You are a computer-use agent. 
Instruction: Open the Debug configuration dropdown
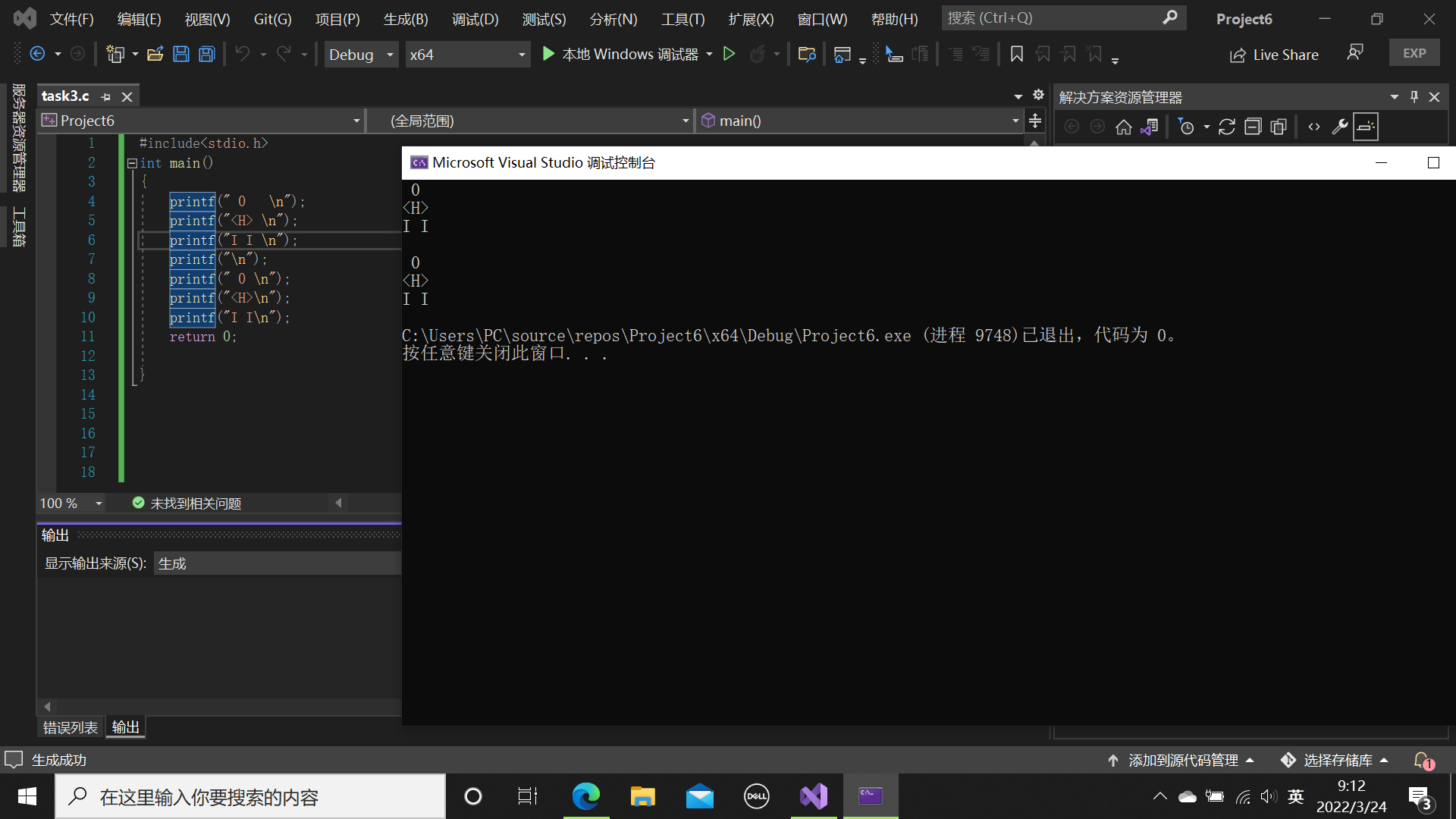tap(362, 55)
